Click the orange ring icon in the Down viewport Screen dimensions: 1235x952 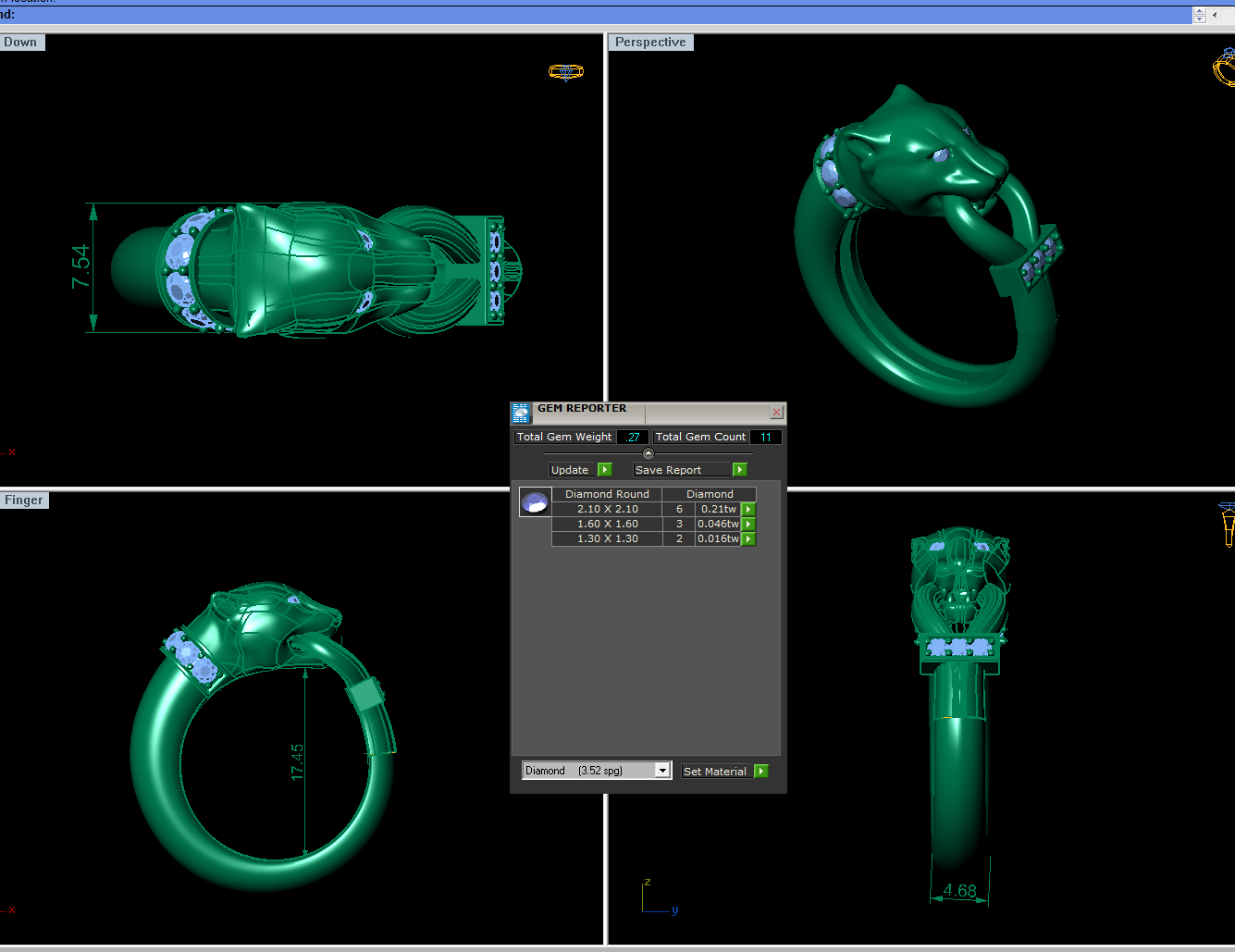(x=566, y=71)
